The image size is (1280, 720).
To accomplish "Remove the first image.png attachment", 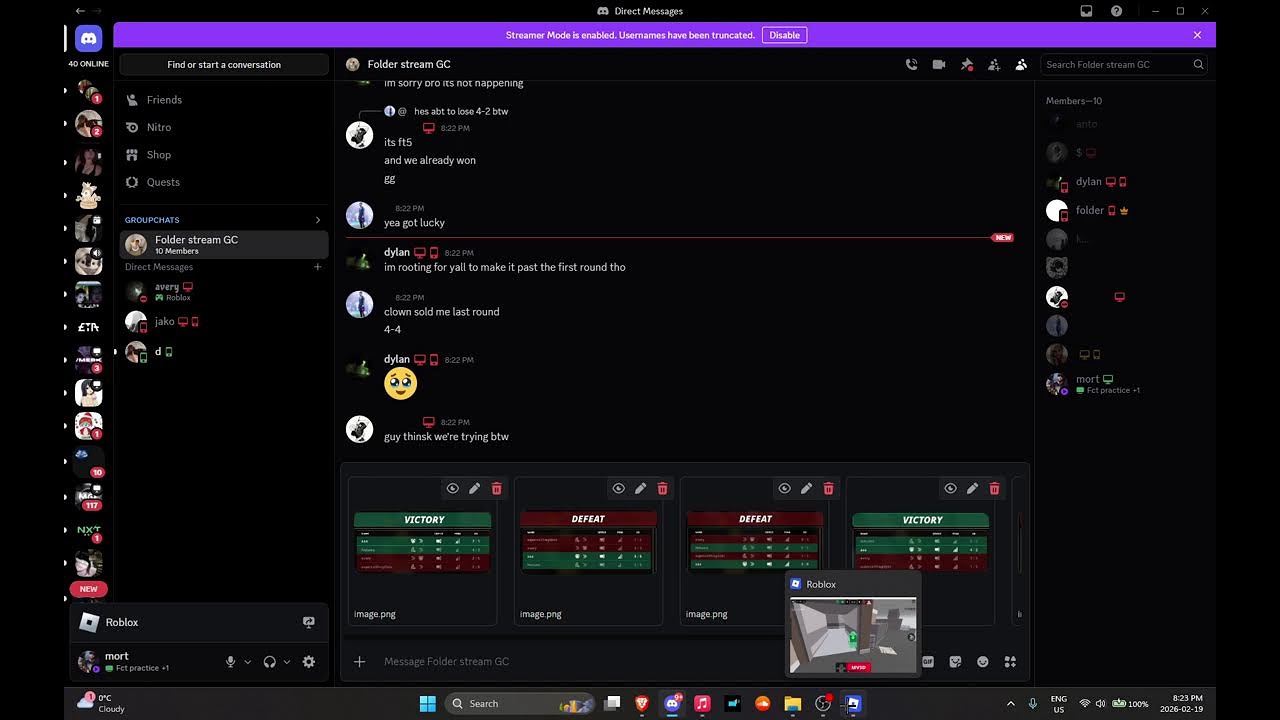I will coord(497,489).
